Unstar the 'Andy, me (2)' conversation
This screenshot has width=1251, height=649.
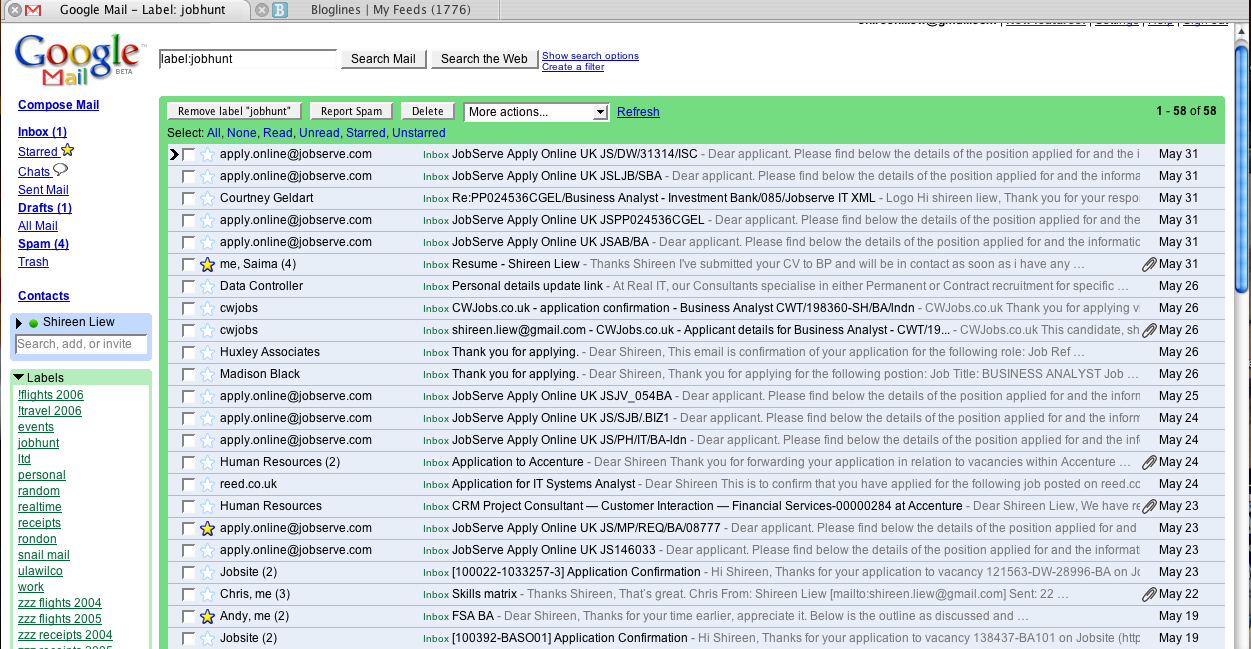207,616
